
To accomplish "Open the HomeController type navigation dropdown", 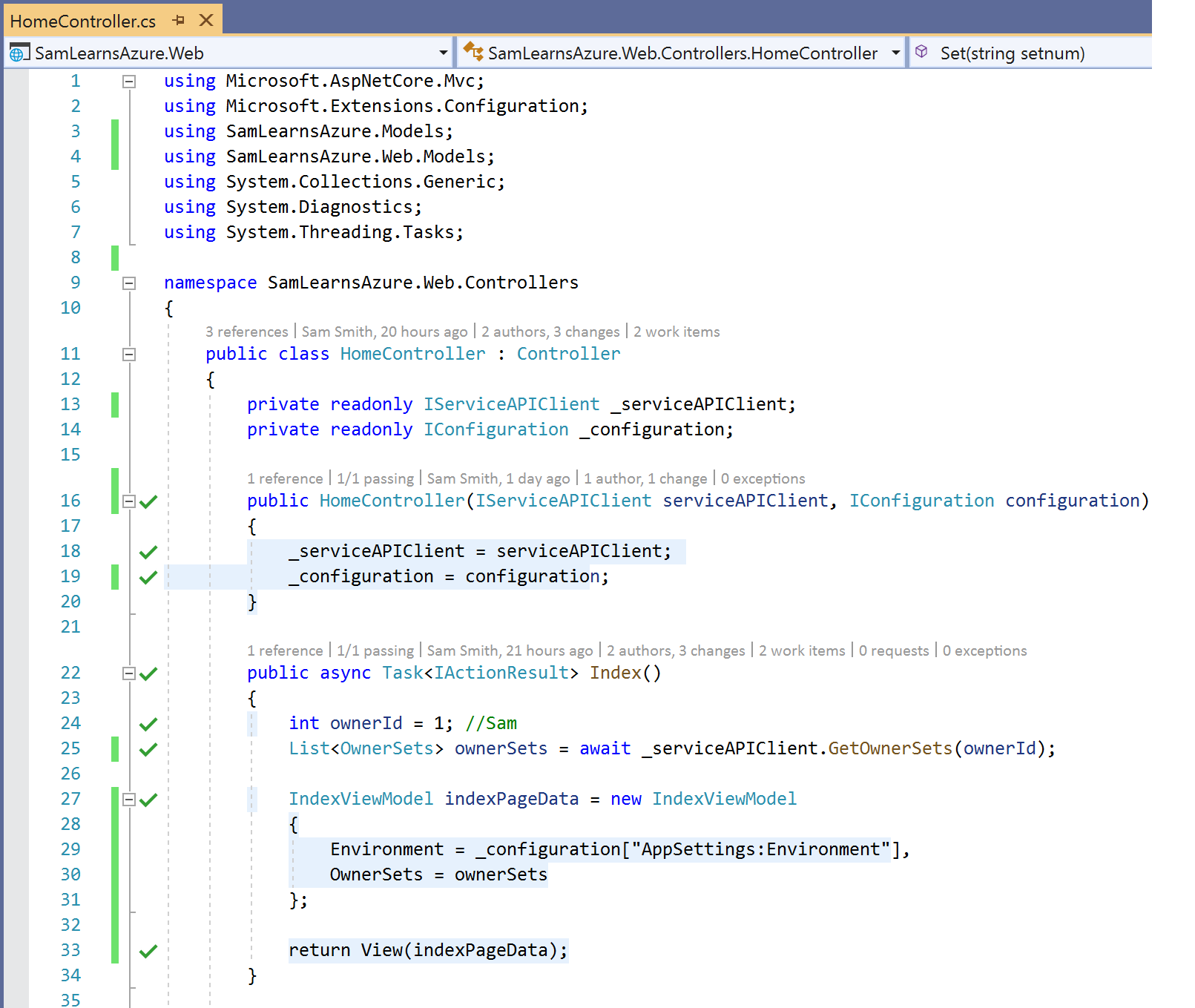I will click(x=895, y=53).
